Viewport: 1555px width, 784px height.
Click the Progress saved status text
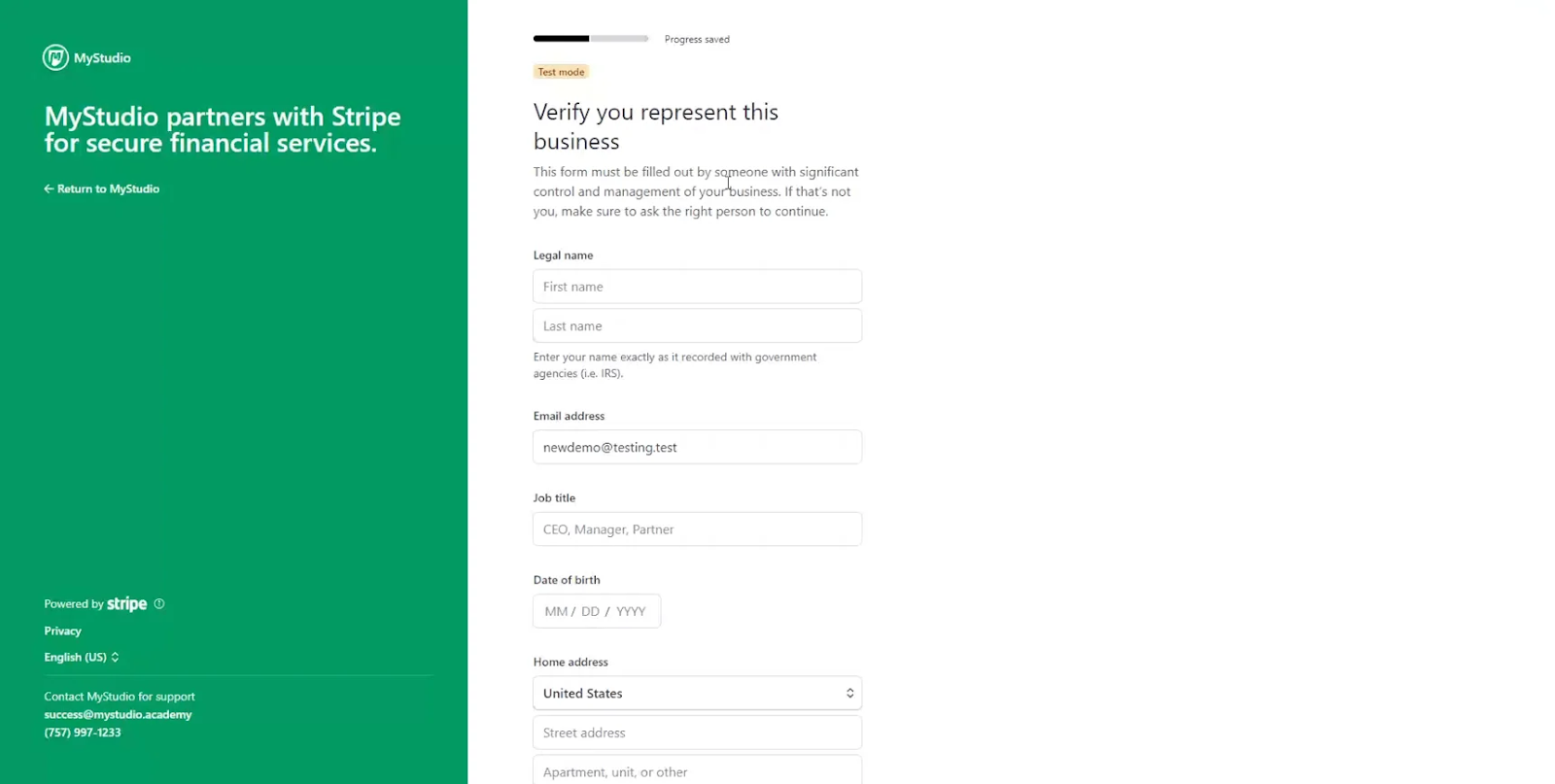[697, 39]
